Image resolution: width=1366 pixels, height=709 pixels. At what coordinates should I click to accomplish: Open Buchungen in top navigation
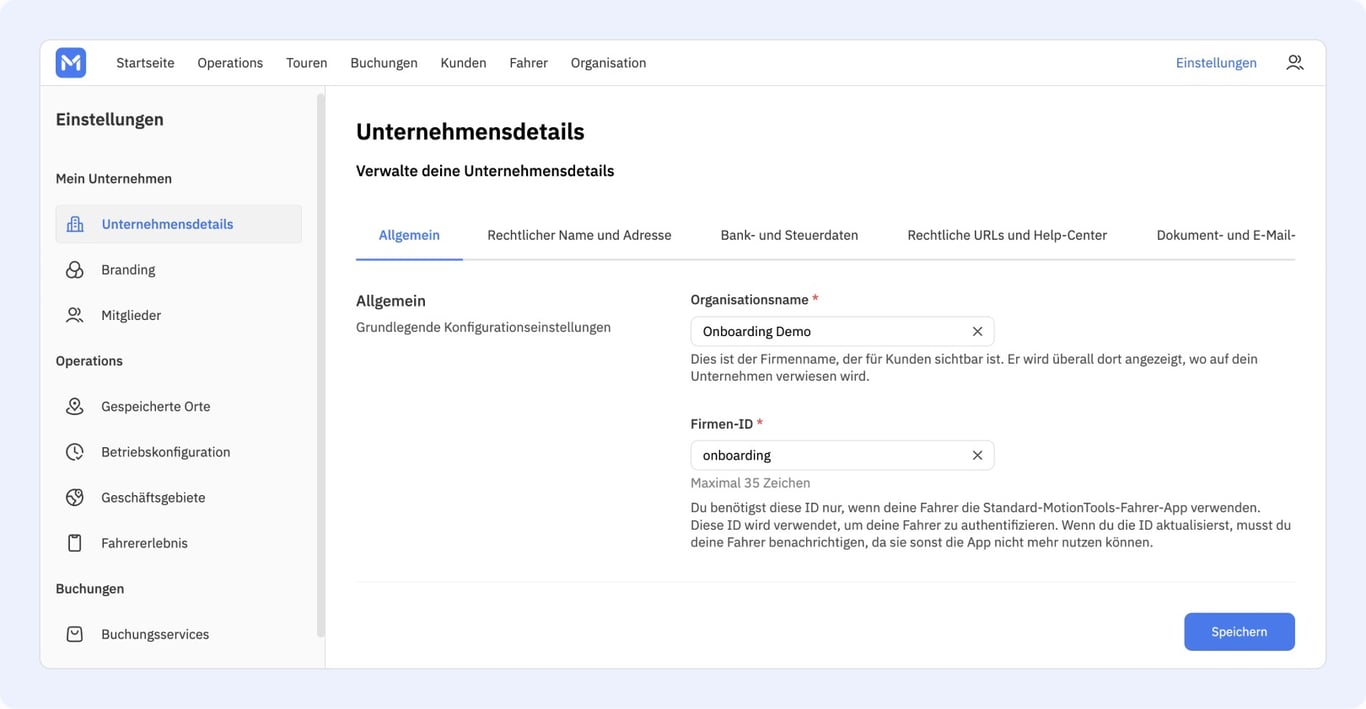[x=384, y=63]
